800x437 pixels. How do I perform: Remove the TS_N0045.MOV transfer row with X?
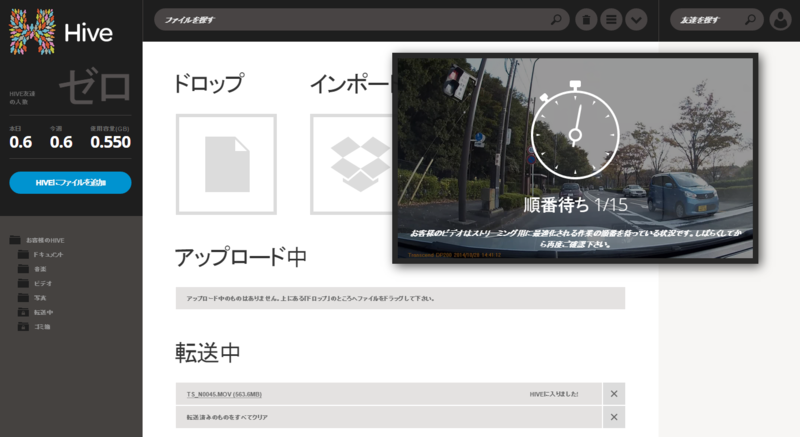[x=614, y=394]
